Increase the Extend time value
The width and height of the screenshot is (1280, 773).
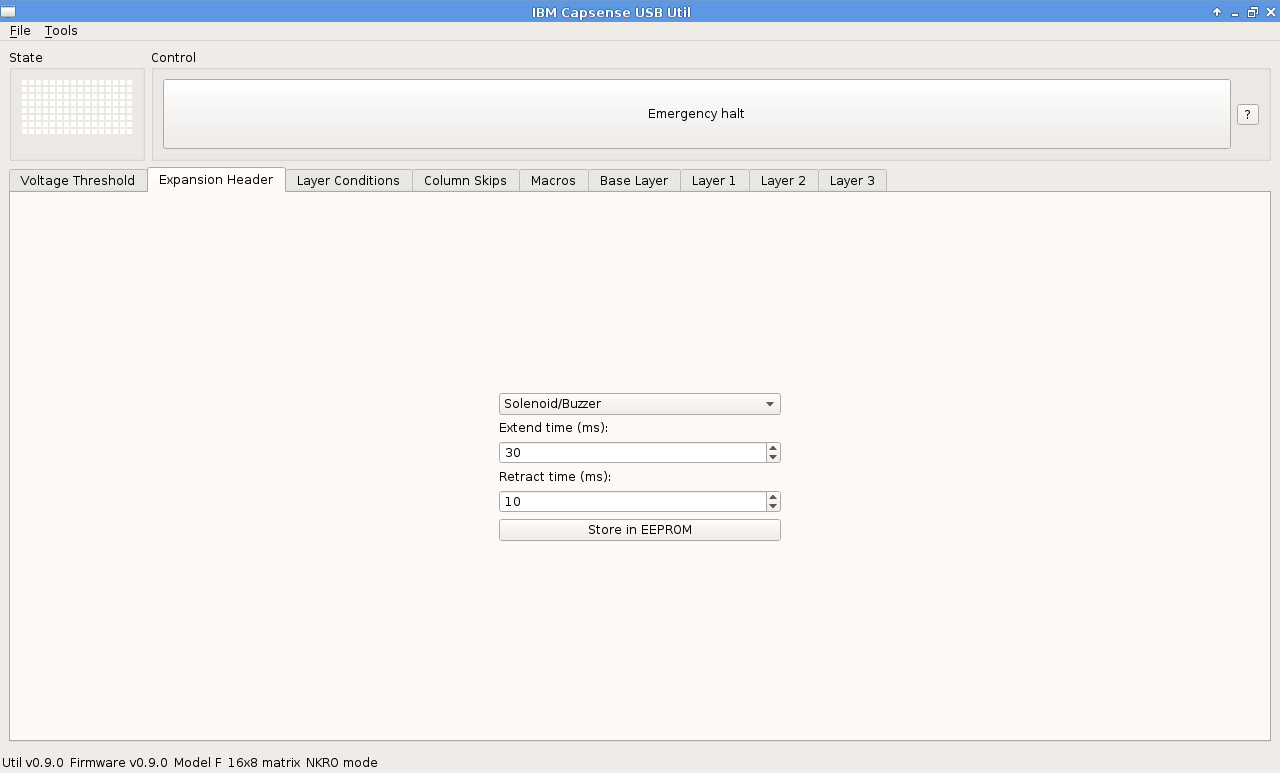773,448
